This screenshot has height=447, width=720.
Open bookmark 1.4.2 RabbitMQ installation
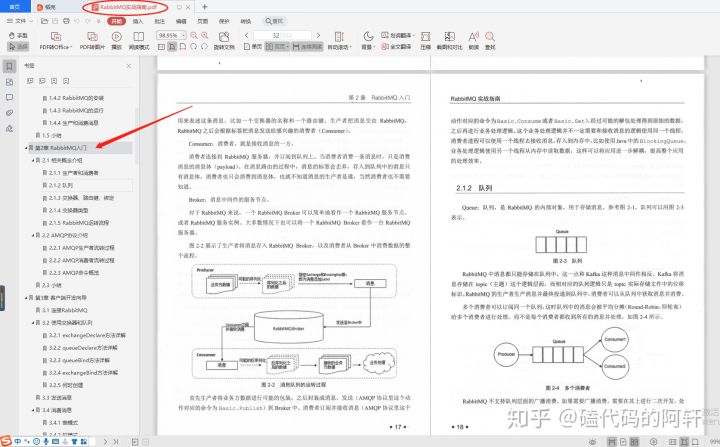pyautogui.click(x=73, y=98)
